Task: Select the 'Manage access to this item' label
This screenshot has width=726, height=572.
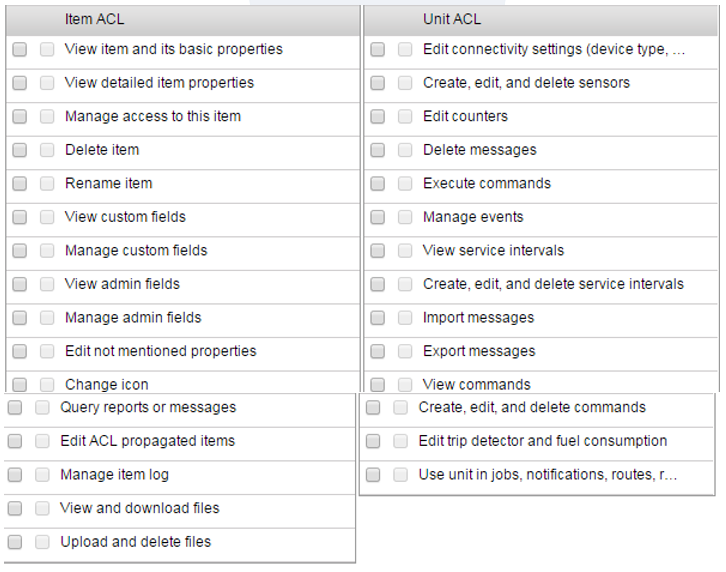Action: pos(153,116)
